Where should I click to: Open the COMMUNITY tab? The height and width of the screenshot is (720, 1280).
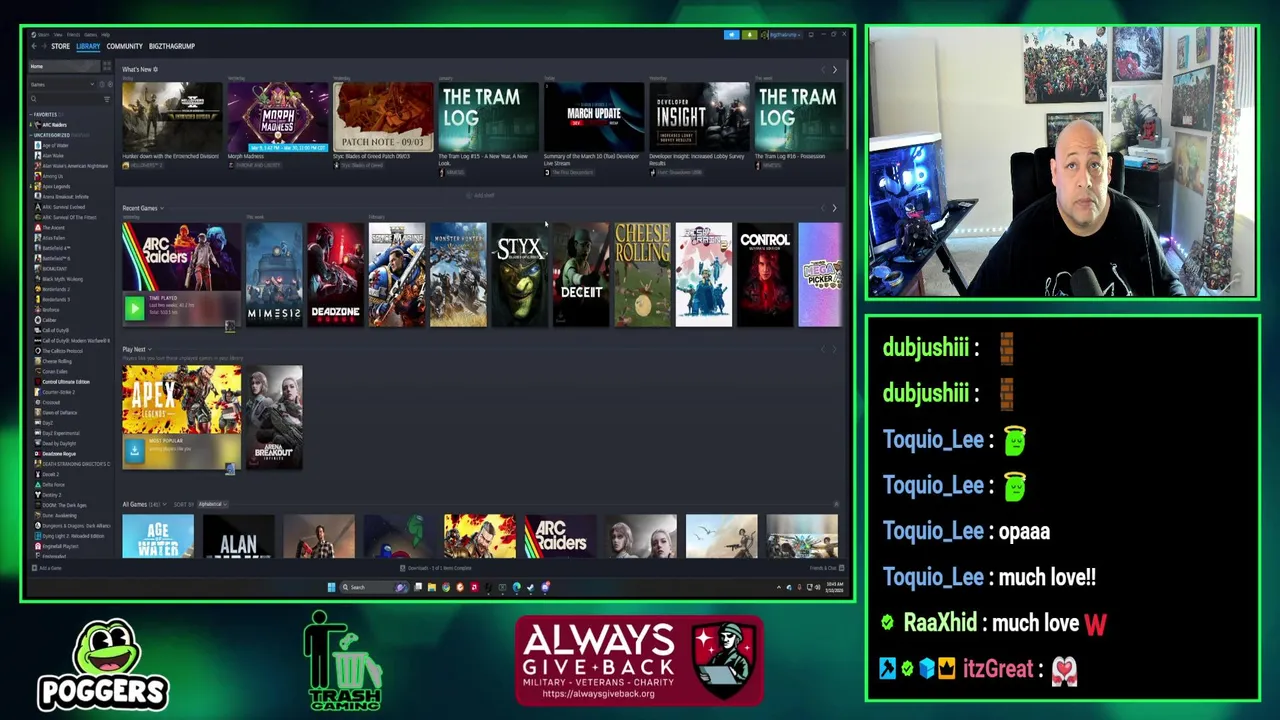pos(124,46)
